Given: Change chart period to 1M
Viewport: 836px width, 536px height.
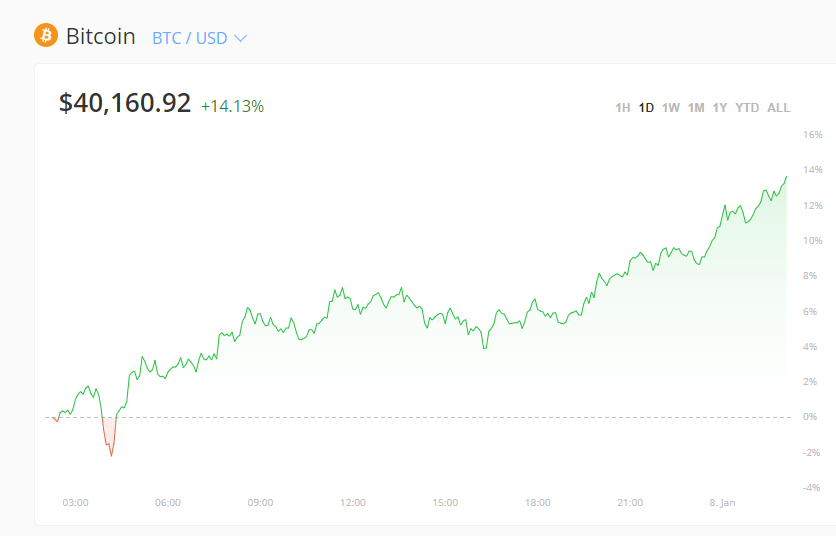Looking at the screenshot, I should click(696, 108).
